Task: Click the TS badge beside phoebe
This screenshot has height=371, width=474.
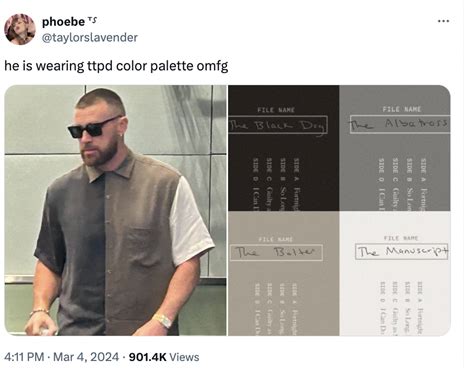Action: (x=92, y=20)
